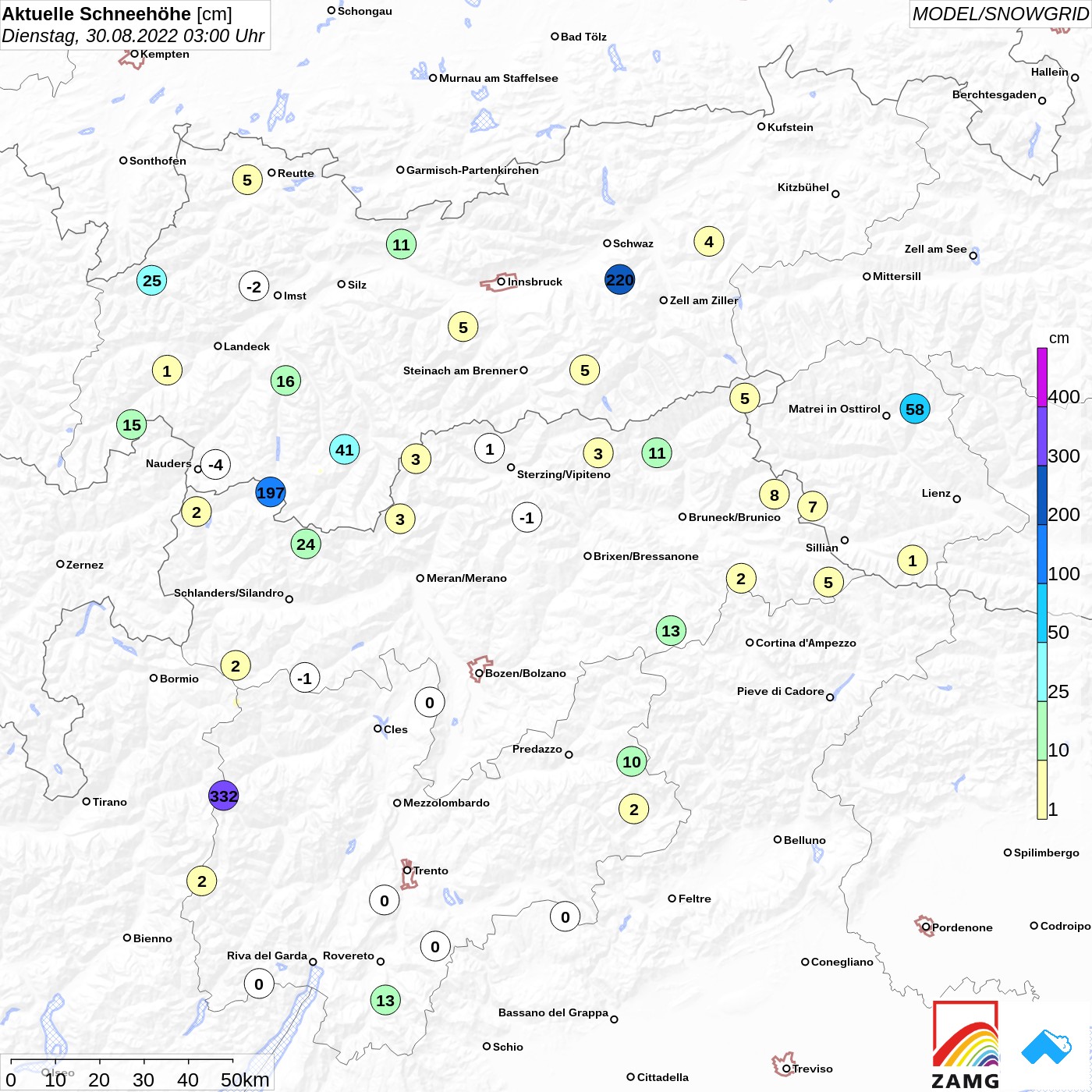
Task: Click the Zell am Ziller label
Action: (704, 300)
